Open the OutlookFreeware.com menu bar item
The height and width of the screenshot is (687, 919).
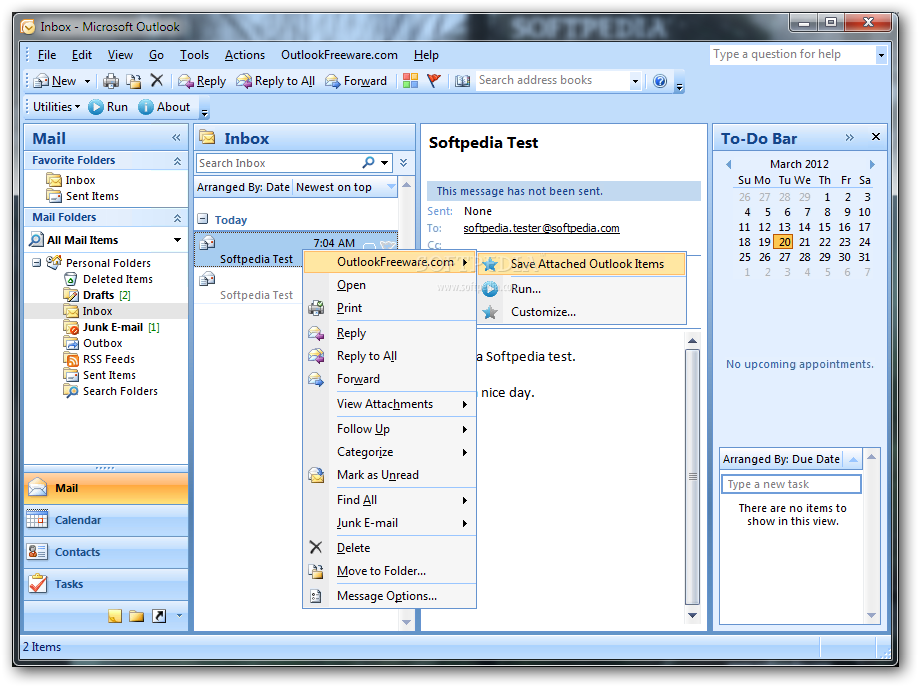339,55
